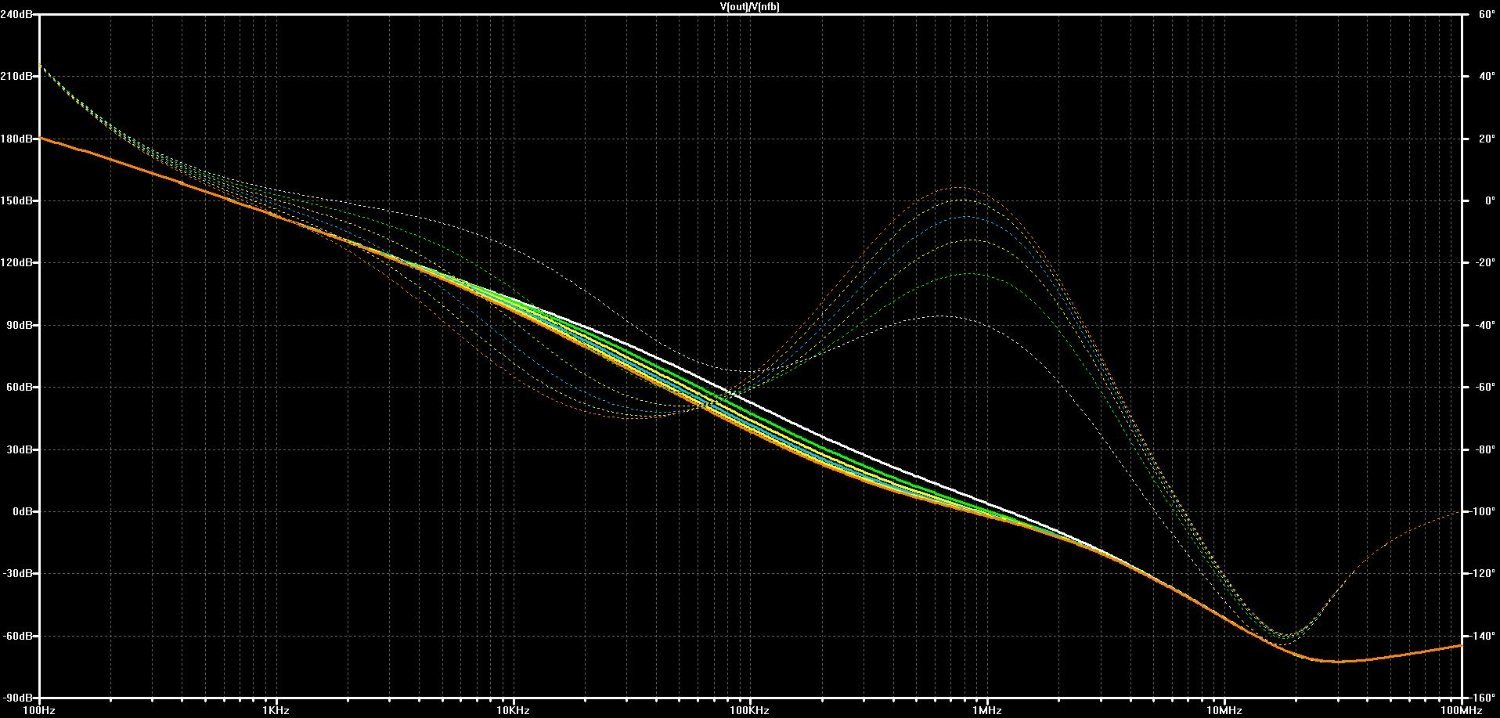Click the 1MHz frequency axis label
Screen dimensions: 1500x718
[987, 710]
